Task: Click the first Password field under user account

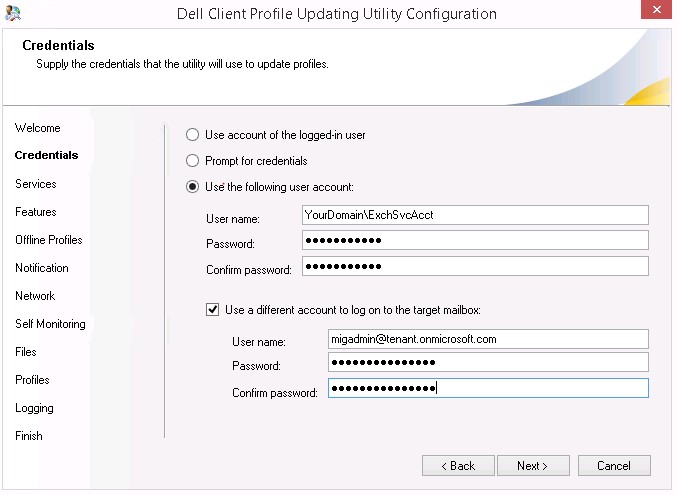Action: pos(475,240)
